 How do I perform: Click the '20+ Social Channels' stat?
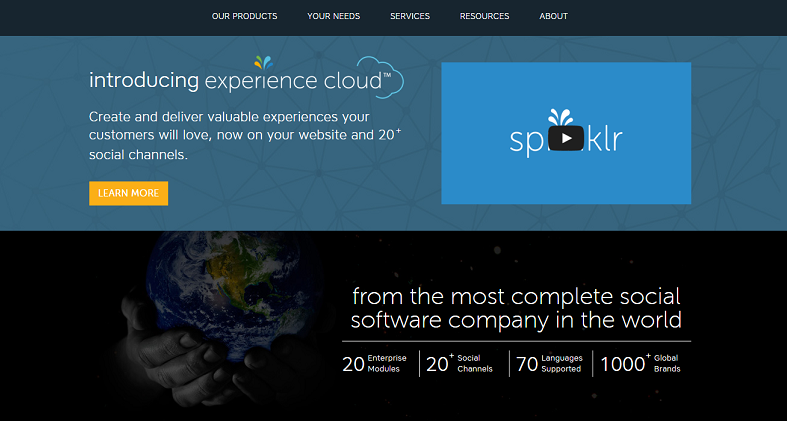tap(459, 364)
